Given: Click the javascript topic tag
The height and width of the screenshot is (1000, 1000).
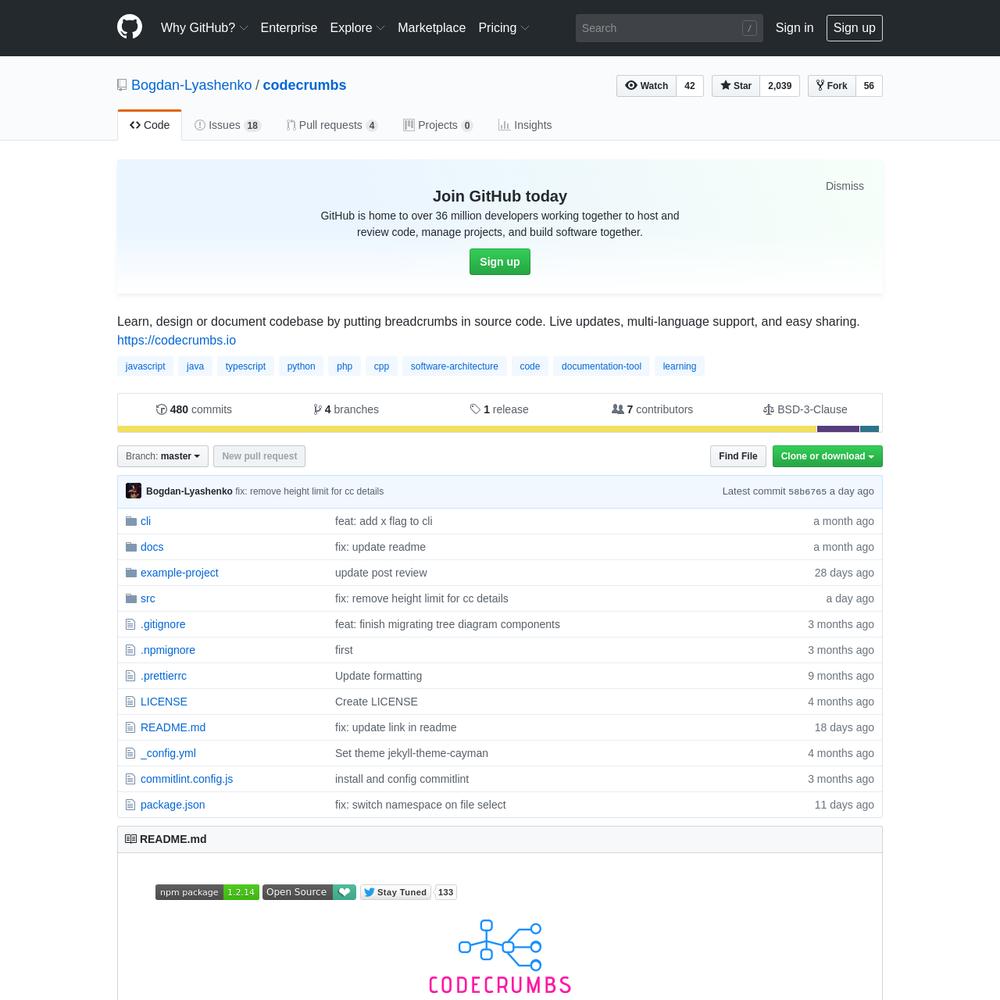Looking at the screenshot, I should [x=145, y=366].
